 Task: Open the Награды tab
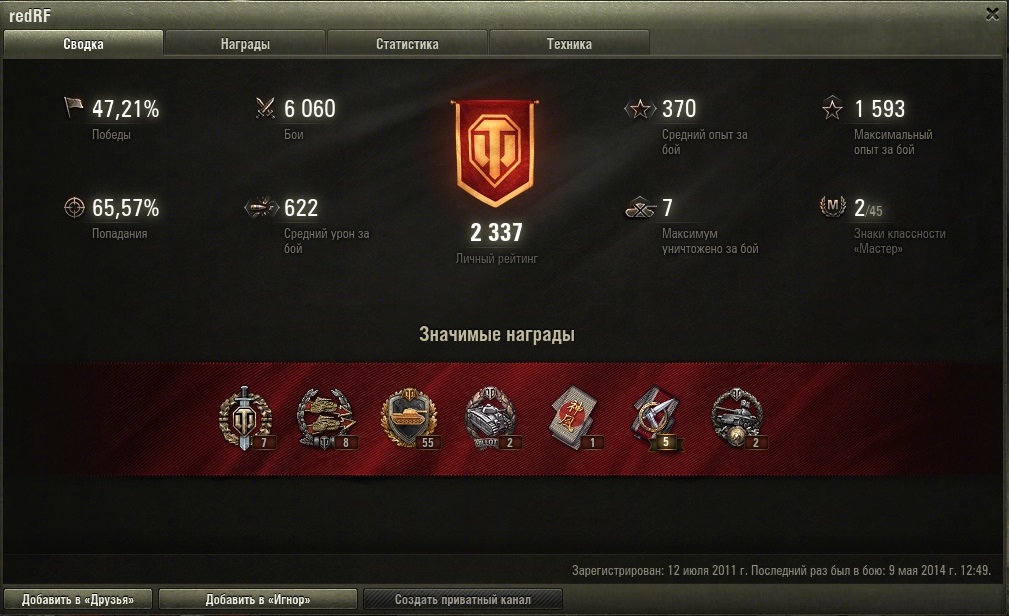245,44
